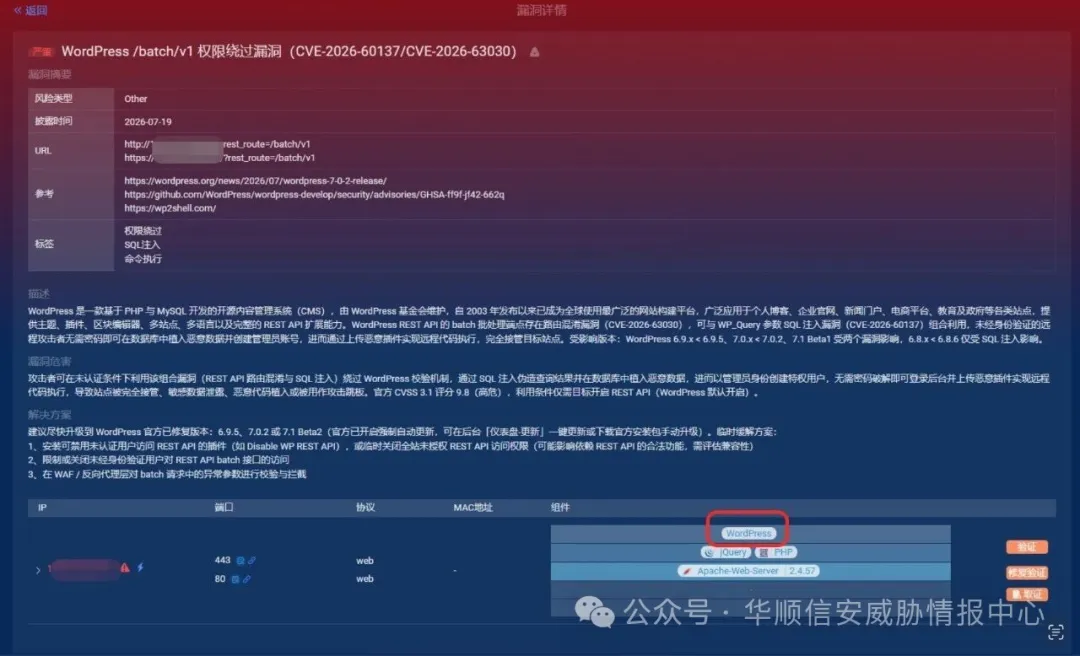Click the 标签 row label
1080x656 pixels.
[x=44, y=244]
